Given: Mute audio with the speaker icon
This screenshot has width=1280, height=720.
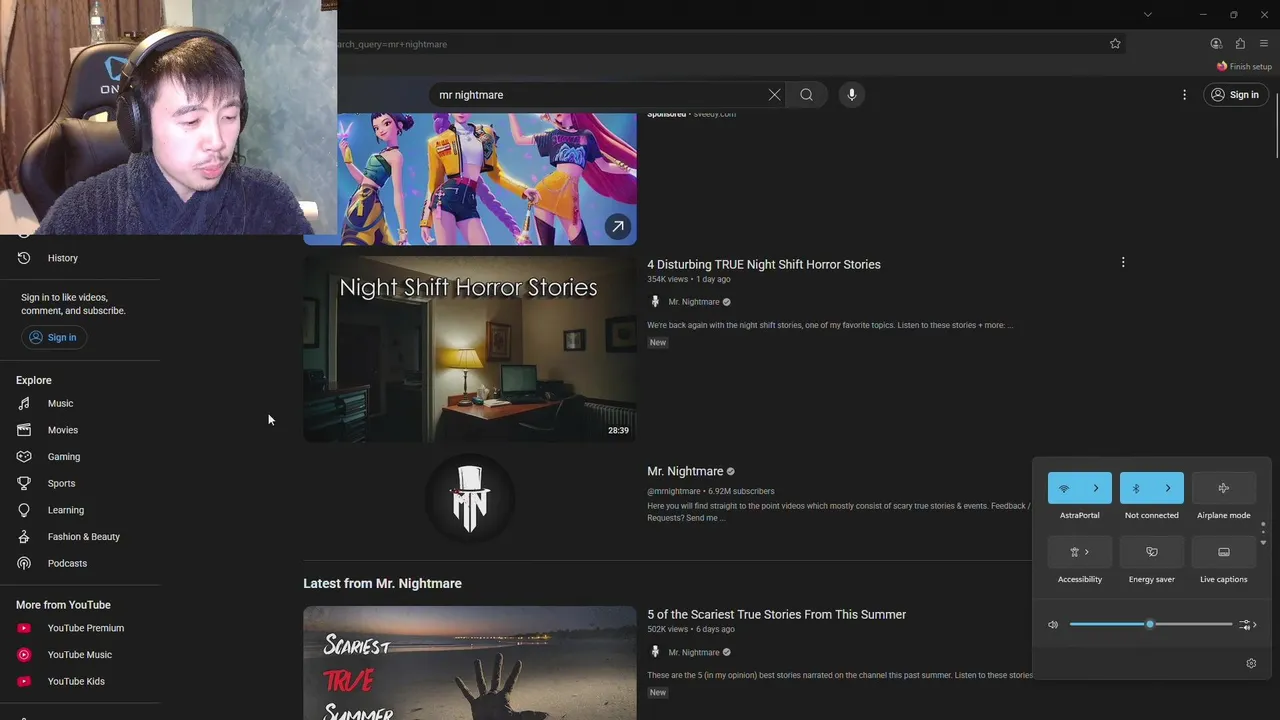Looking at the screenshot, I should point(1053,625).
